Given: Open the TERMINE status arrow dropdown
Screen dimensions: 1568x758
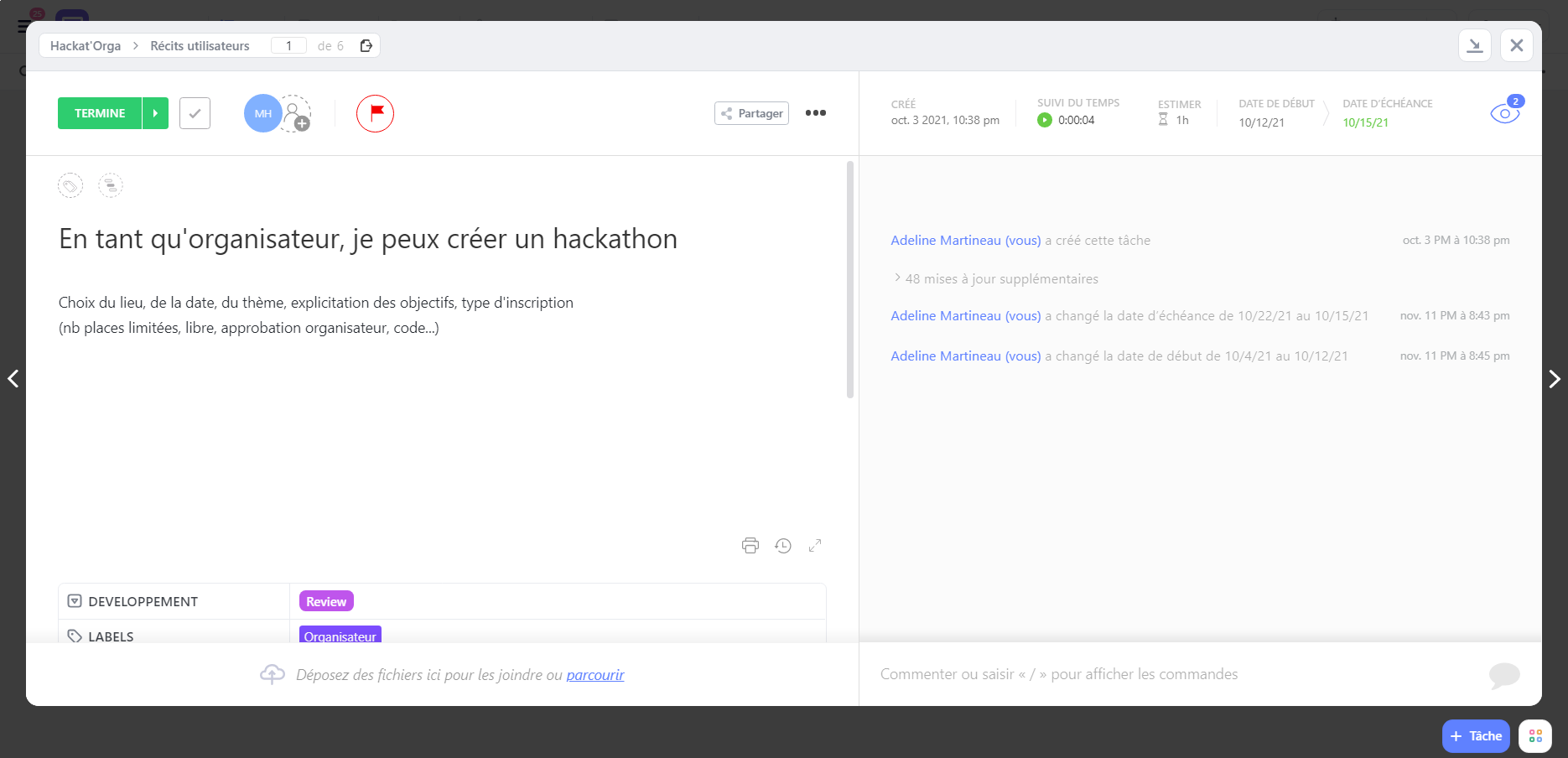Looking at the screenshot, I should 155,113.
